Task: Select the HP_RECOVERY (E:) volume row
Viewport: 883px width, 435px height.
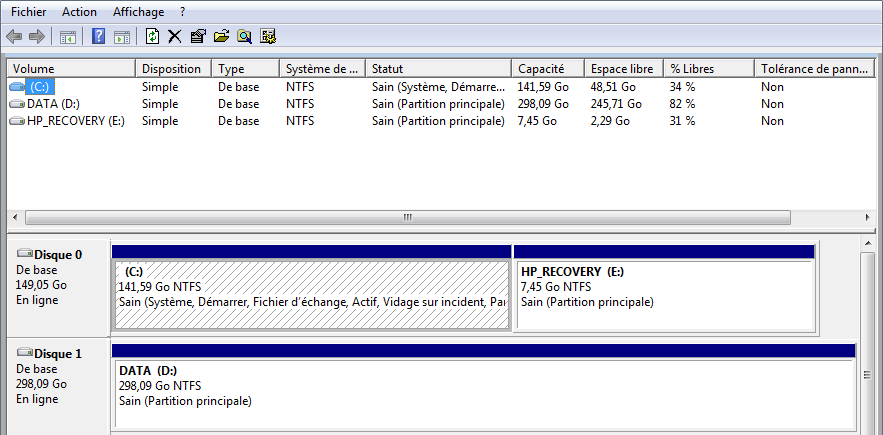Action: [x=442, y=121]
